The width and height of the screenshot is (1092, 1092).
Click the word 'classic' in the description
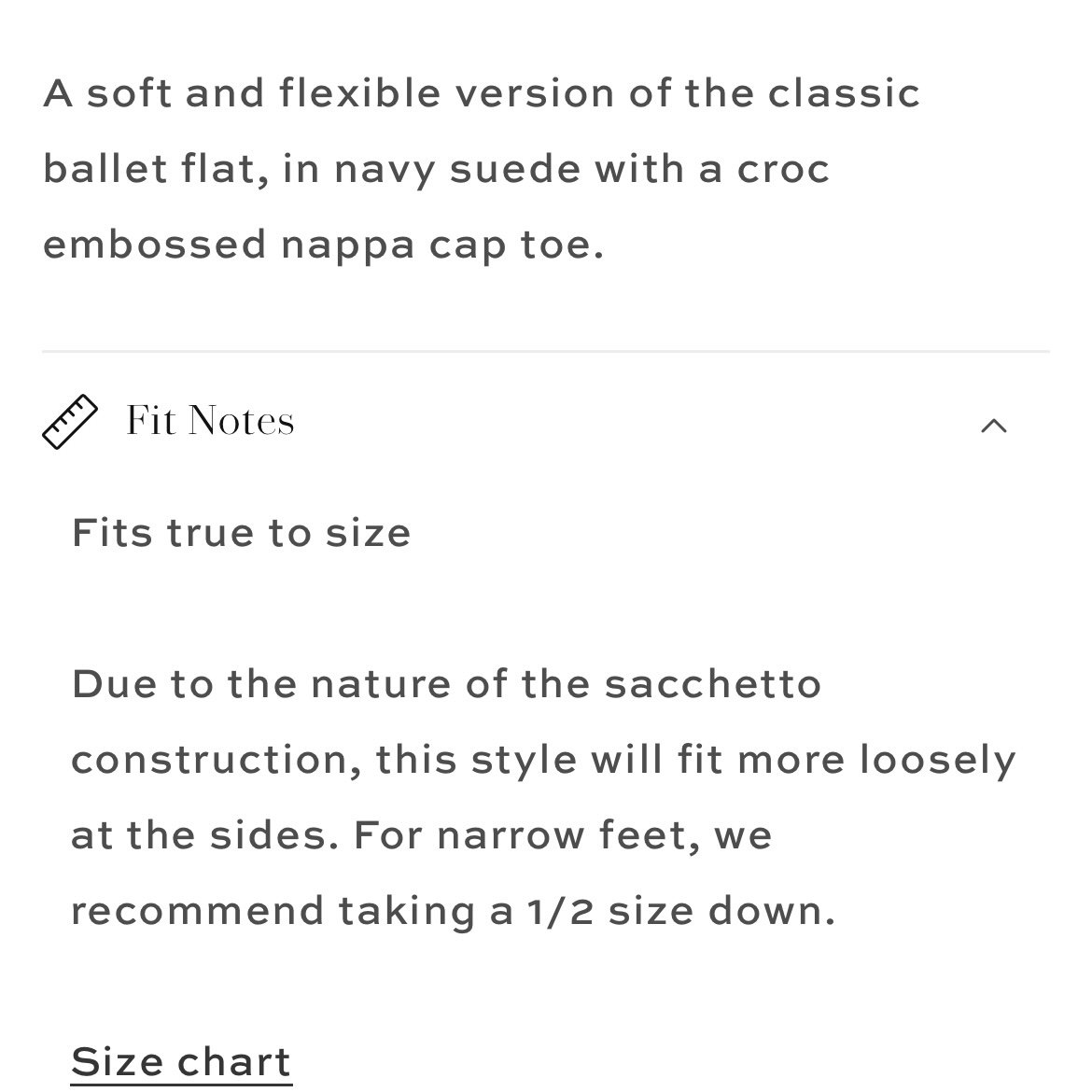click(844, 93)
